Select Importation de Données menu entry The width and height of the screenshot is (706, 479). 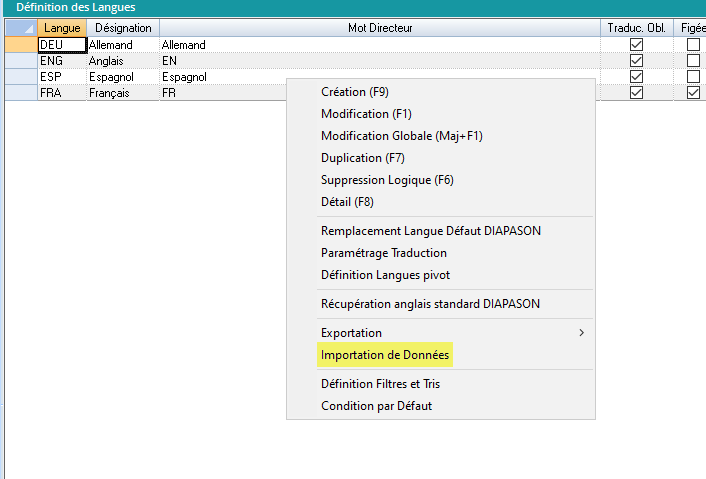coord(385,355)
